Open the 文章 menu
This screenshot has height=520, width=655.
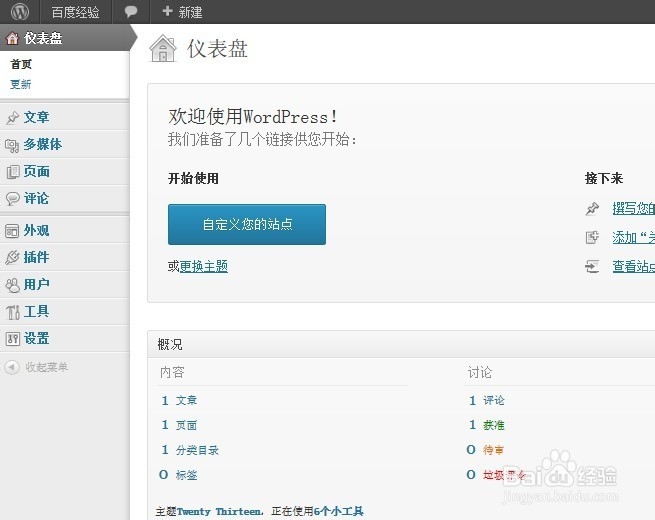pyautogui.click(x=36, y=117)
